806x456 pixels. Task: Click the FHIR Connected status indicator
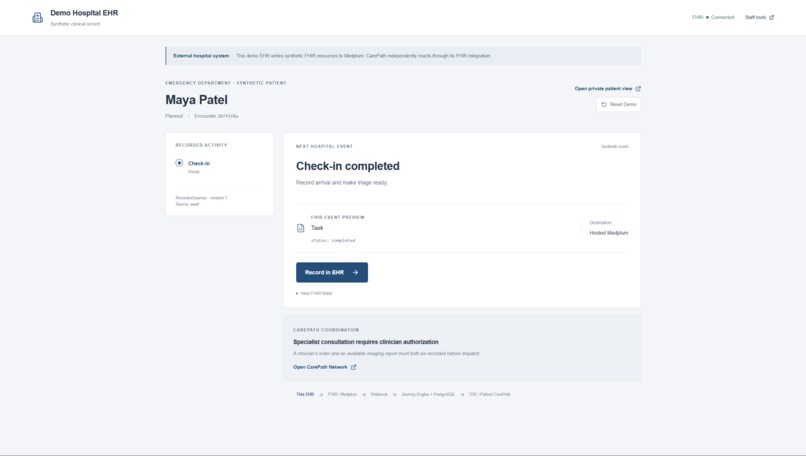click(712, 17)
